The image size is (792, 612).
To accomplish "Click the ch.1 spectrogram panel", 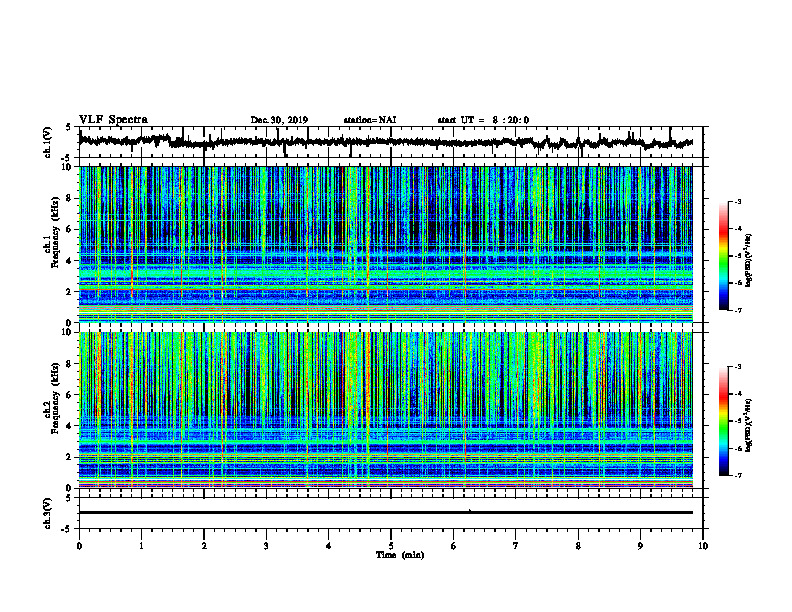I will coord(385,244).
